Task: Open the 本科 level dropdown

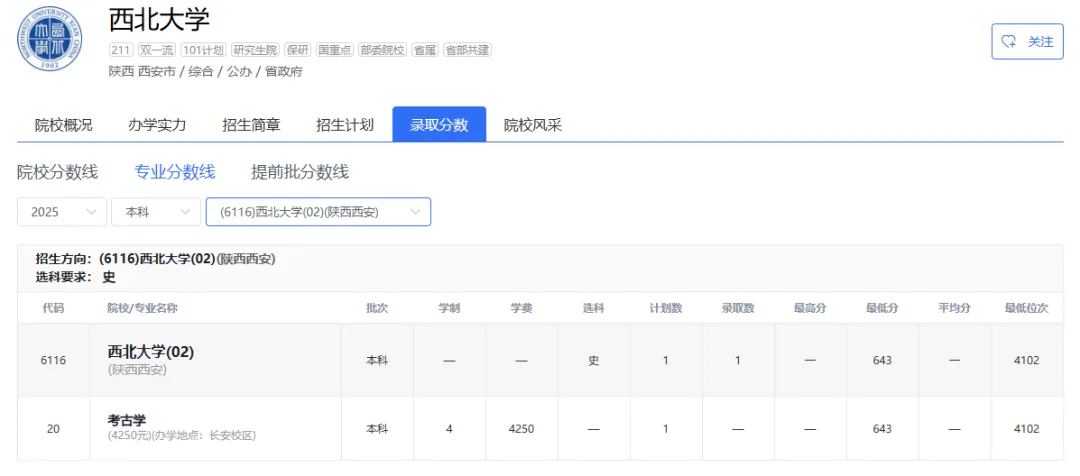Action: point(156,212)
